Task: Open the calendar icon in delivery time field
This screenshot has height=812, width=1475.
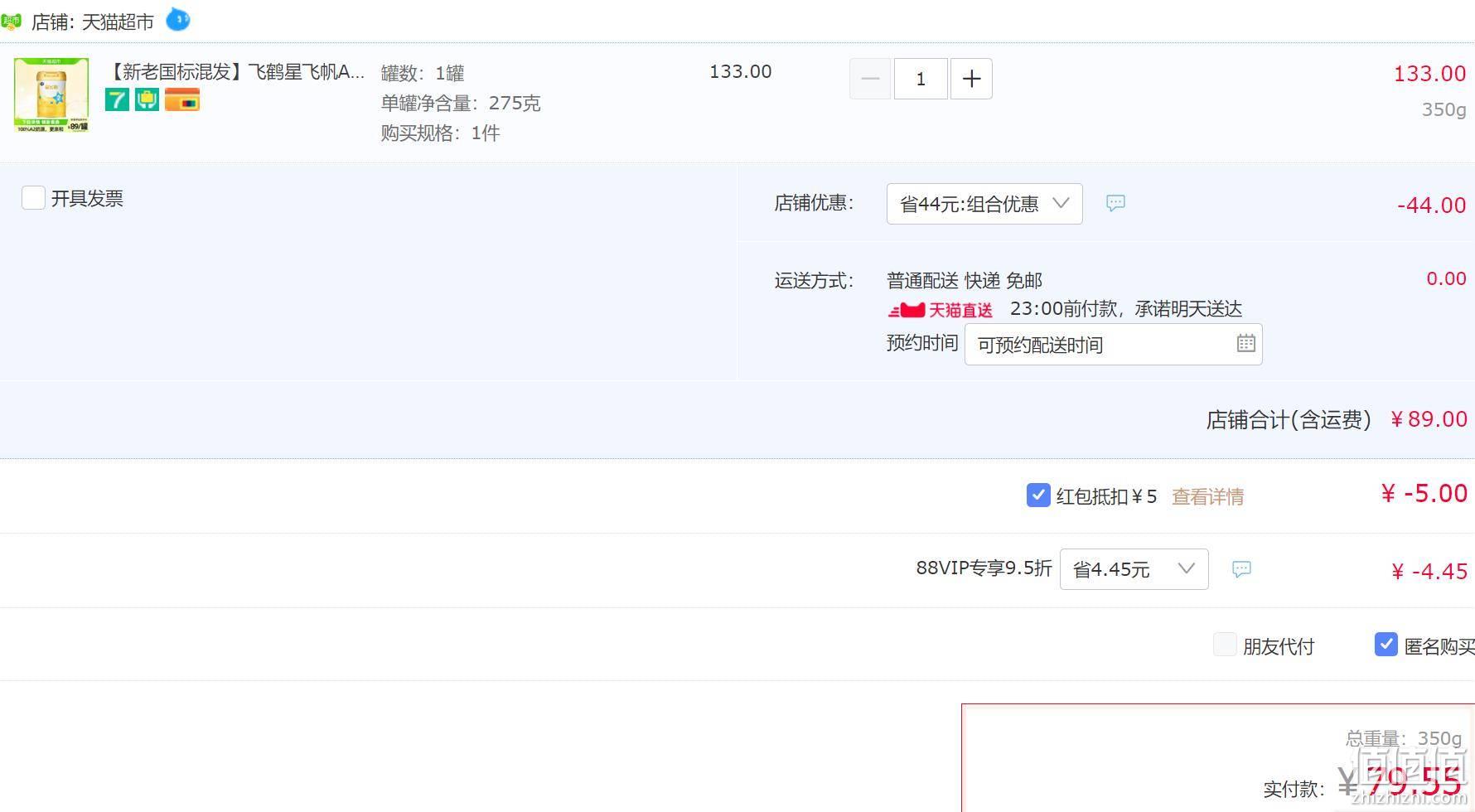Action: [x=1245, y=343]
